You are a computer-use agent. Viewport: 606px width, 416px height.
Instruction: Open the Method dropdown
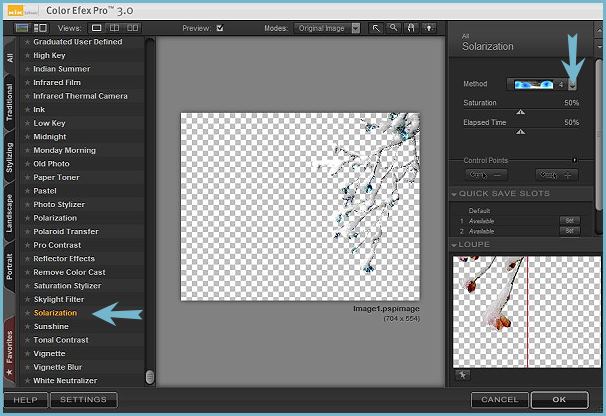tap(572, 85)
